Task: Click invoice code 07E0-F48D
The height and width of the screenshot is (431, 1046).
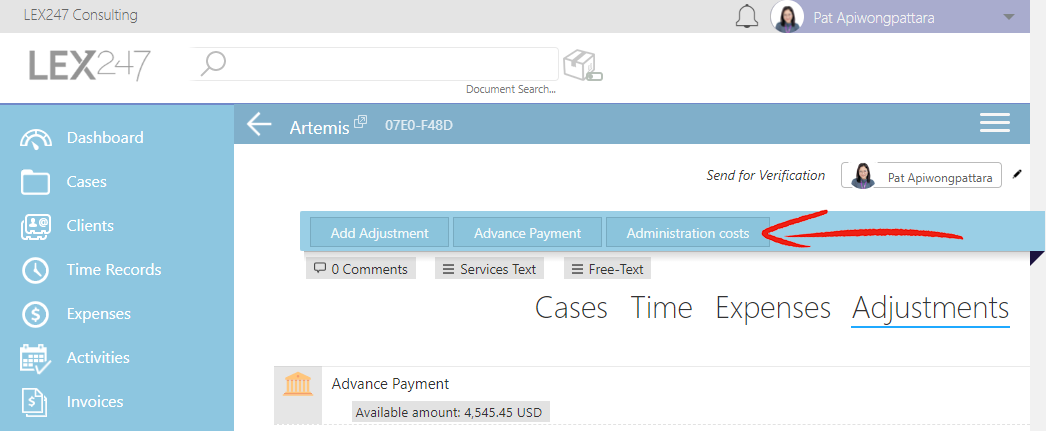Action: pos(419,125)
